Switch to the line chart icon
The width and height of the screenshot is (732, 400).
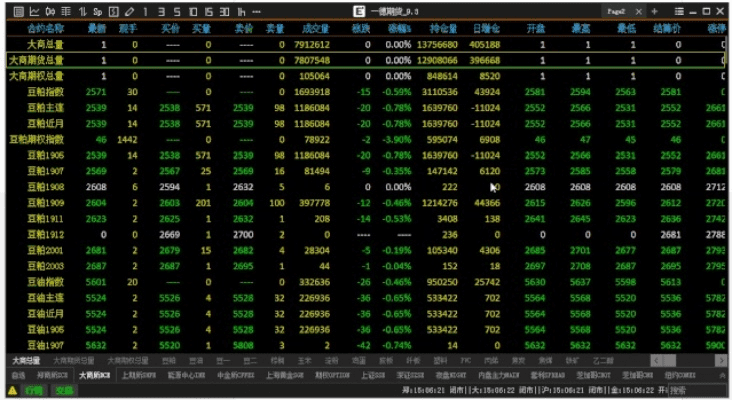[x=34, y=10]
